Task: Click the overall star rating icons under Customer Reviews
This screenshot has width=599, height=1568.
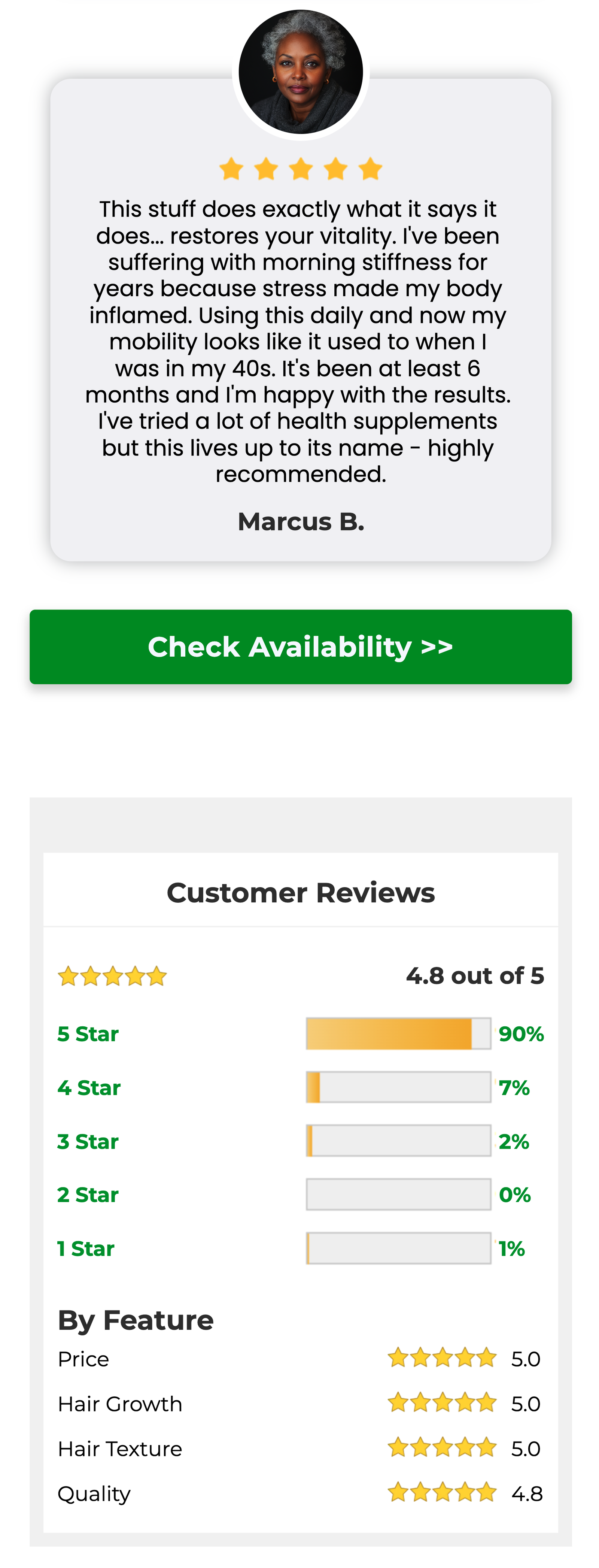Action: click(x=113, y=976)
